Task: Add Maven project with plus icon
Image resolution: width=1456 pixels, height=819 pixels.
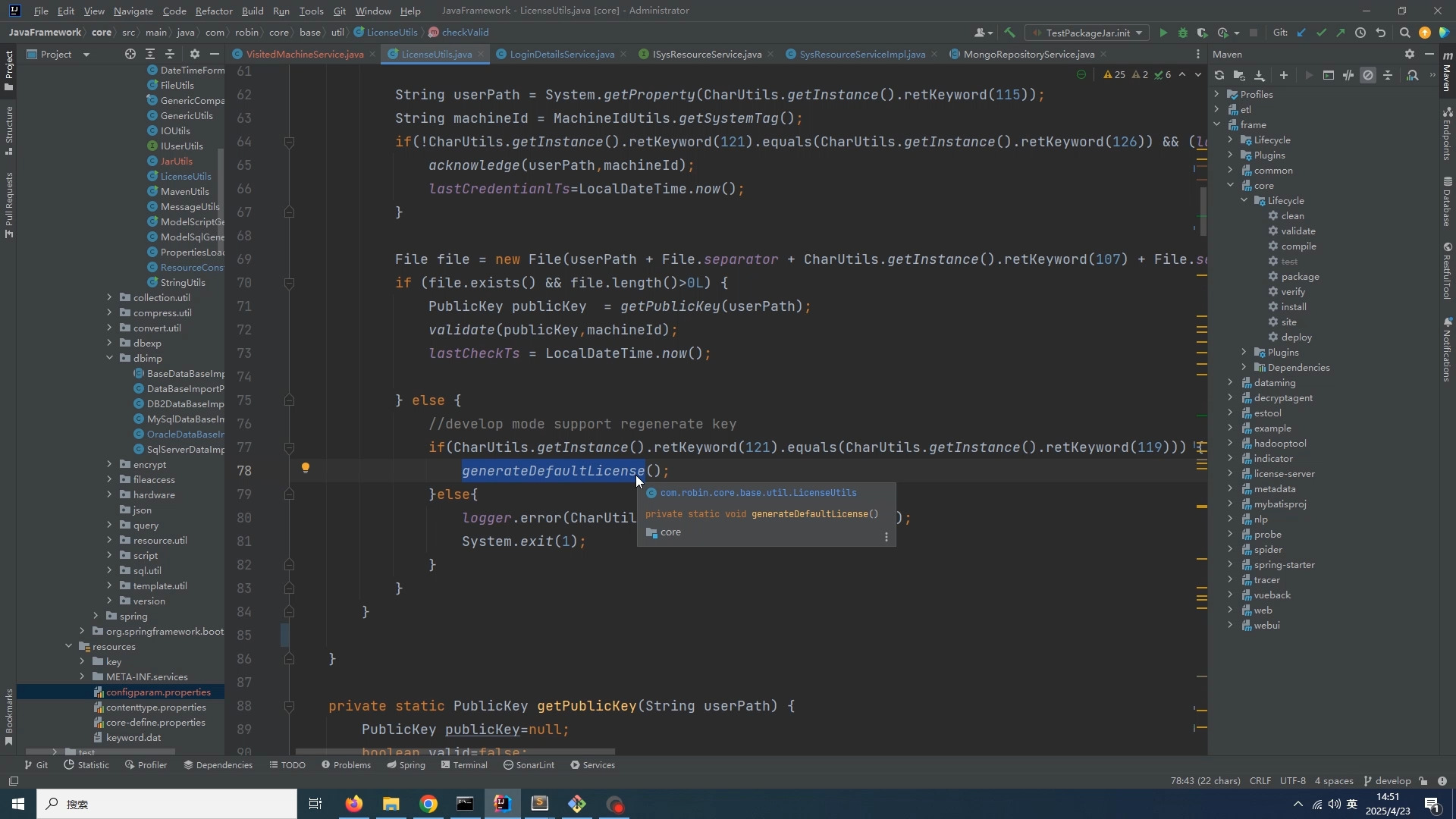Action: pyautogui.click(x=1284, y=75)
